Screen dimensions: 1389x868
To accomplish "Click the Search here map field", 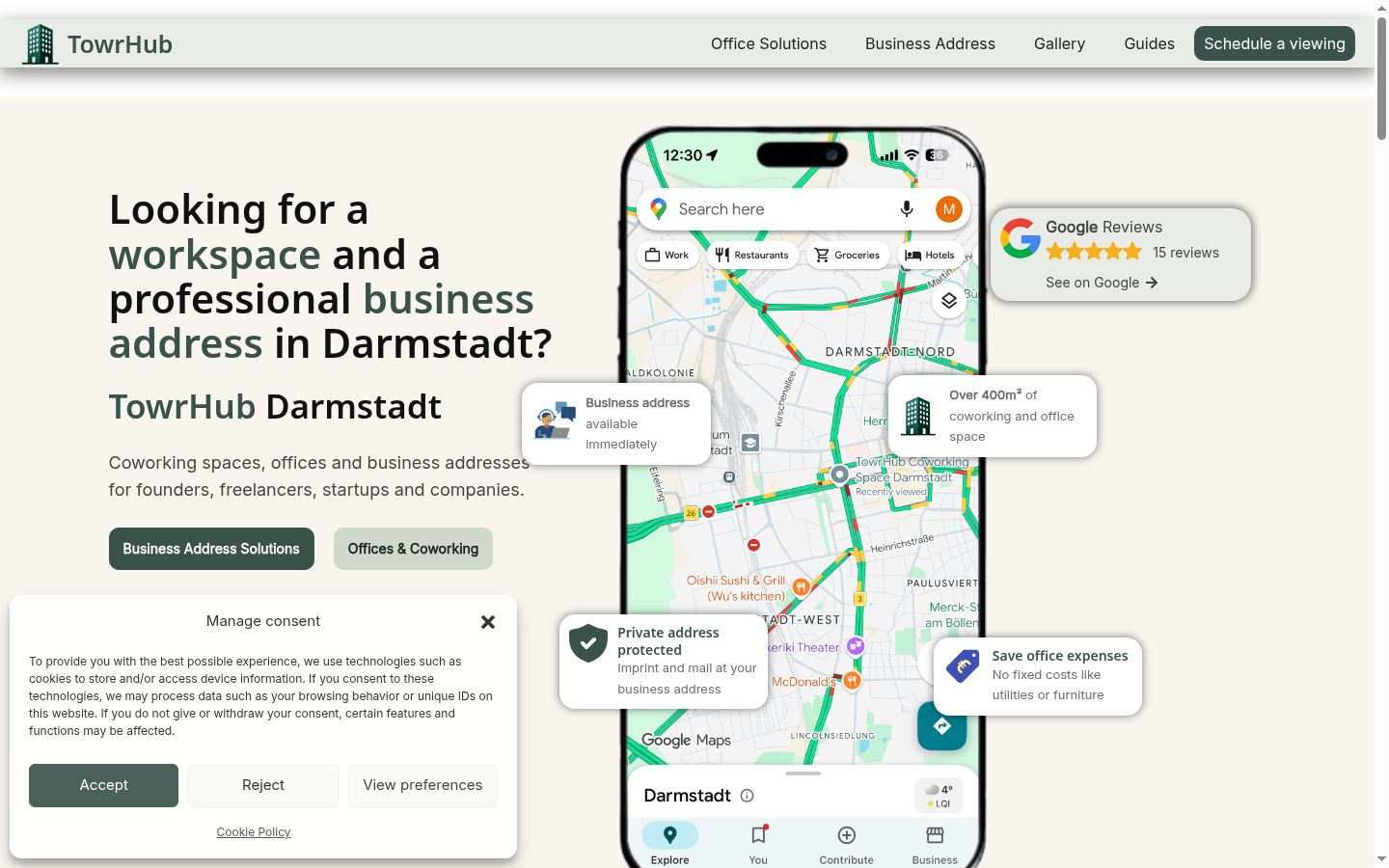I will pyautogui.click(x=803, y=209).
